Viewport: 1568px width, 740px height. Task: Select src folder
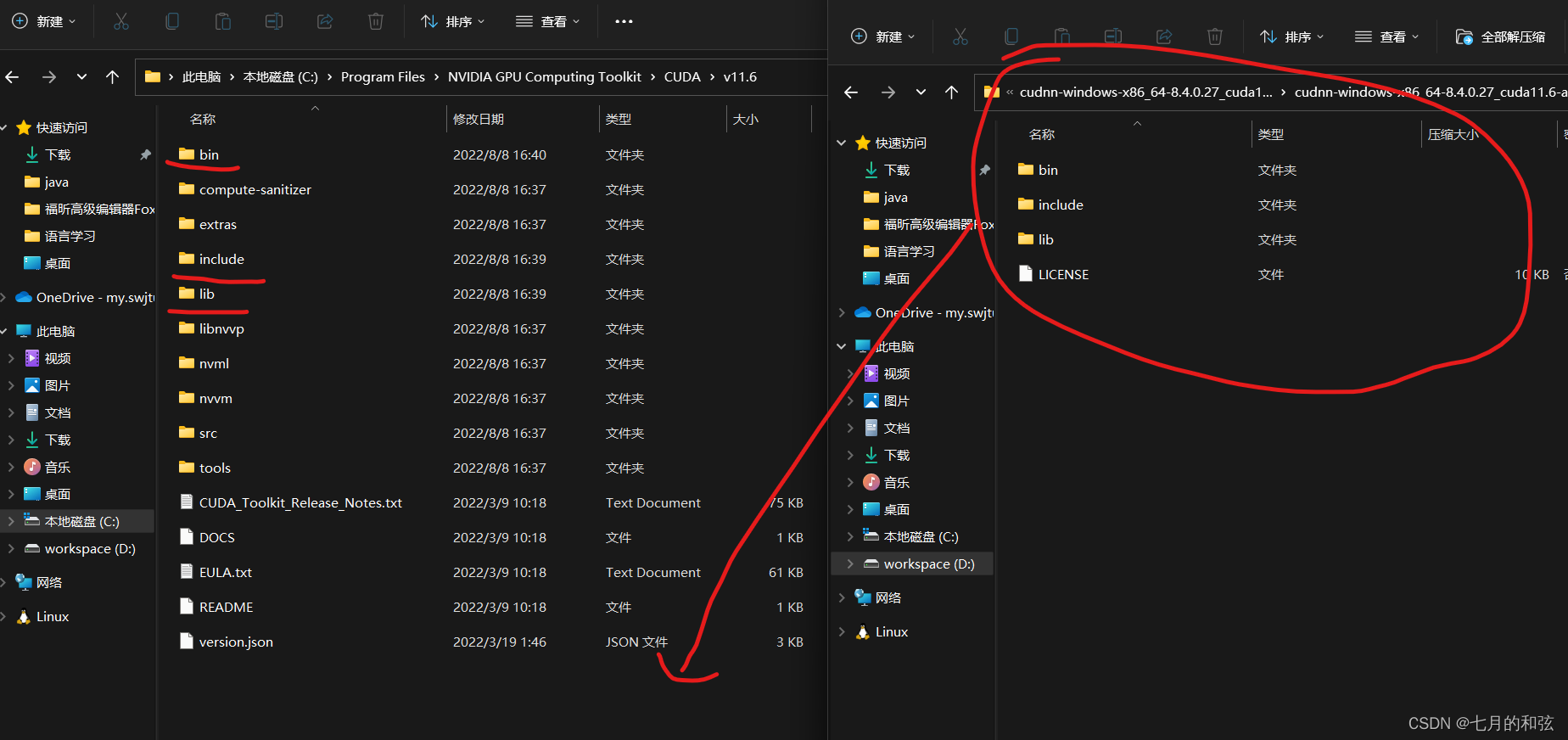pos(208,433)
